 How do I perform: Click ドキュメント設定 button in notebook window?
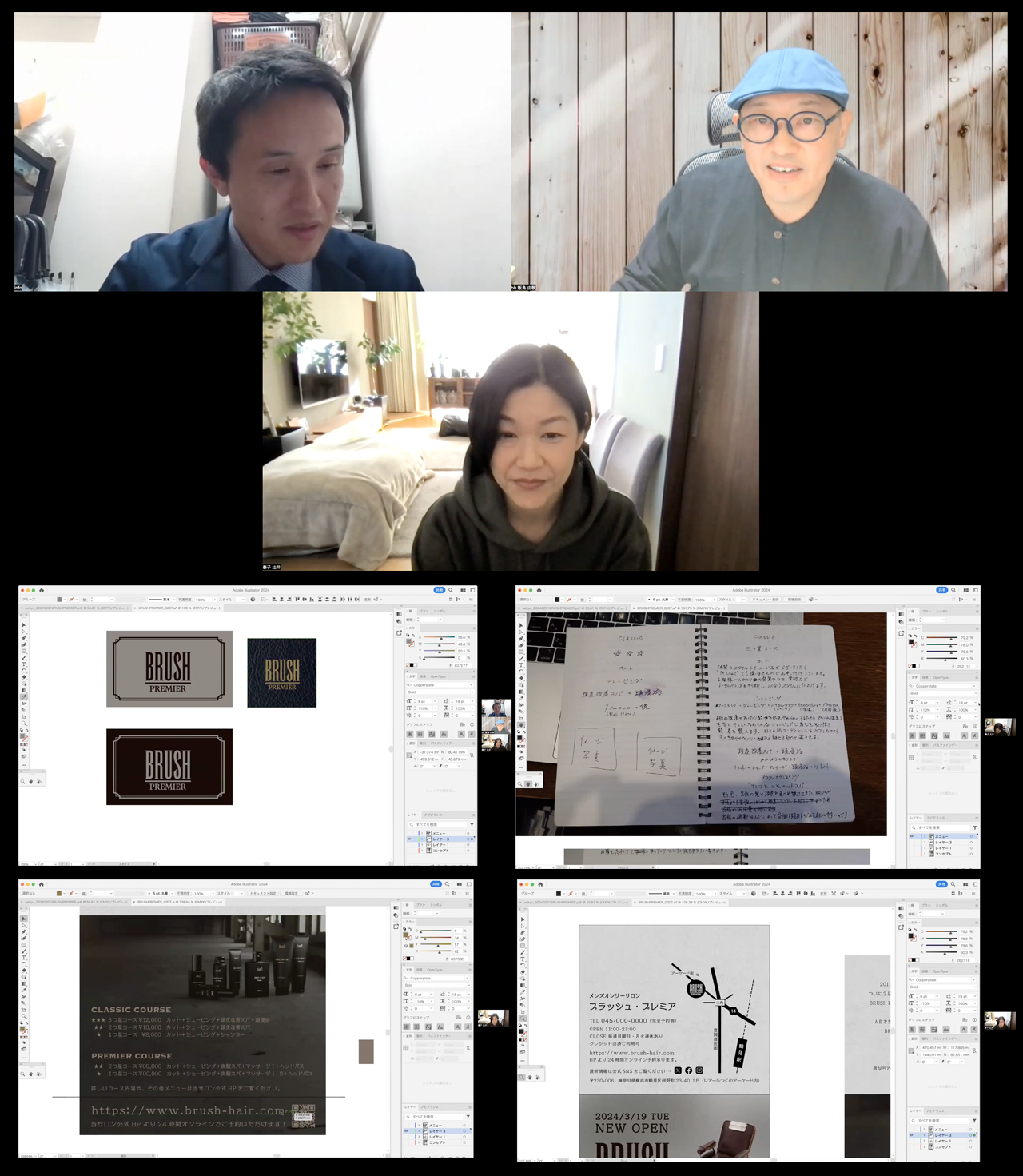(765, 600)
